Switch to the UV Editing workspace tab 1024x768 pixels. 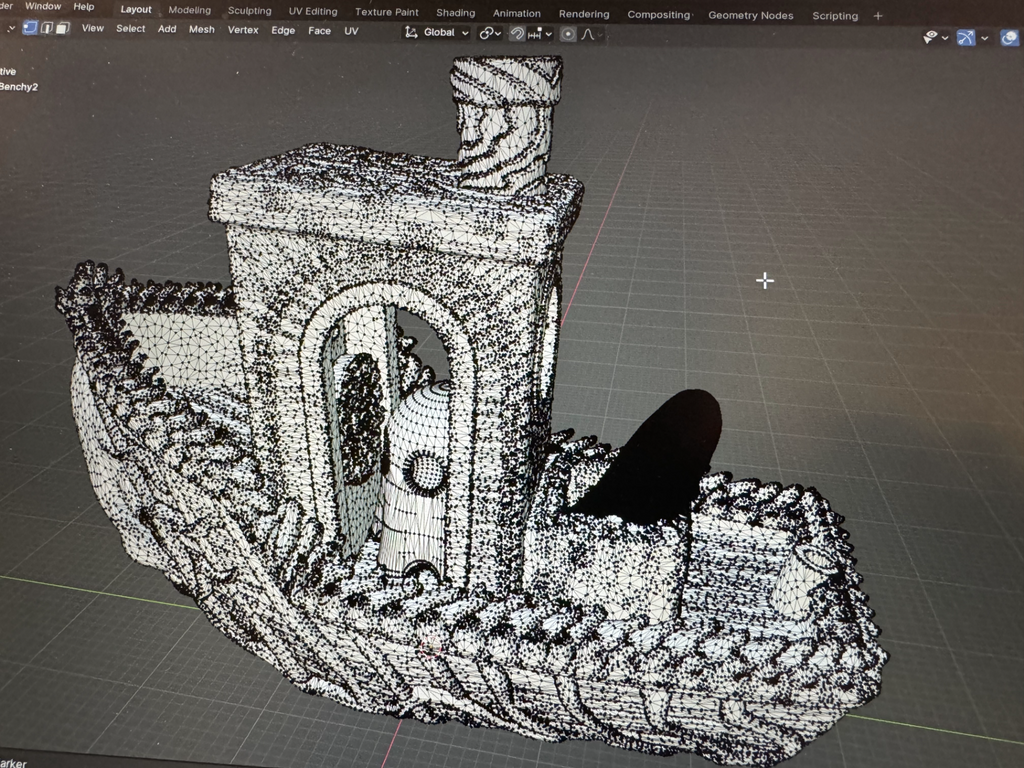click(x=313, y=11)
